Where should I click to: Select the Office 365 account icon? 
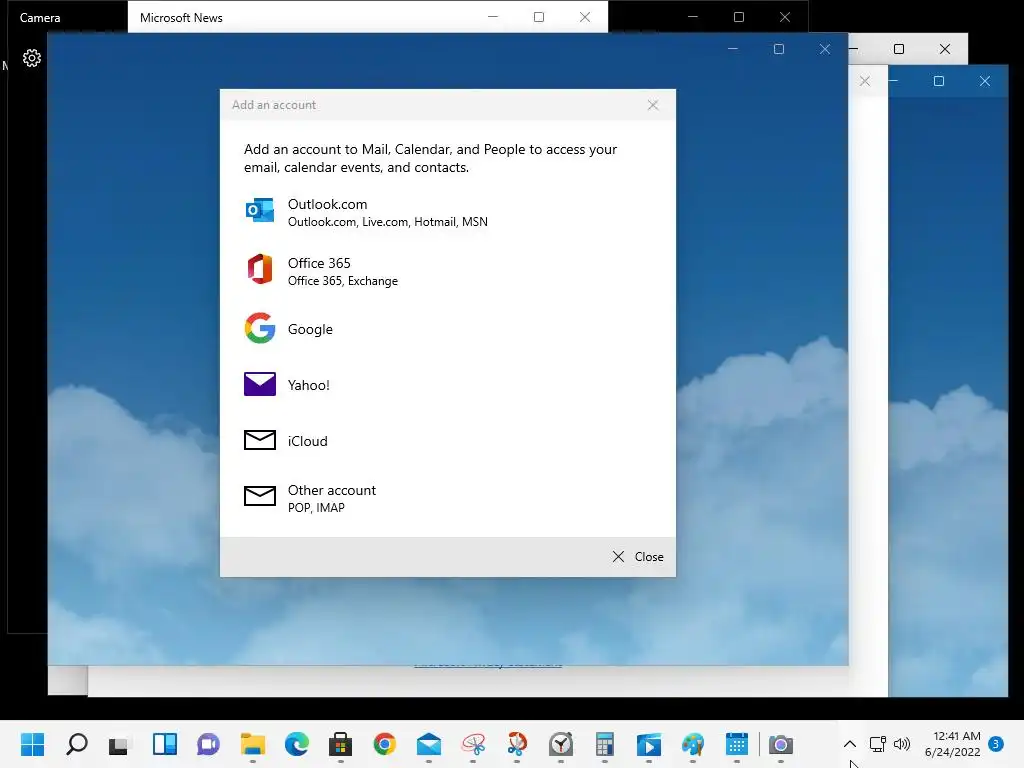coord(260,269)
